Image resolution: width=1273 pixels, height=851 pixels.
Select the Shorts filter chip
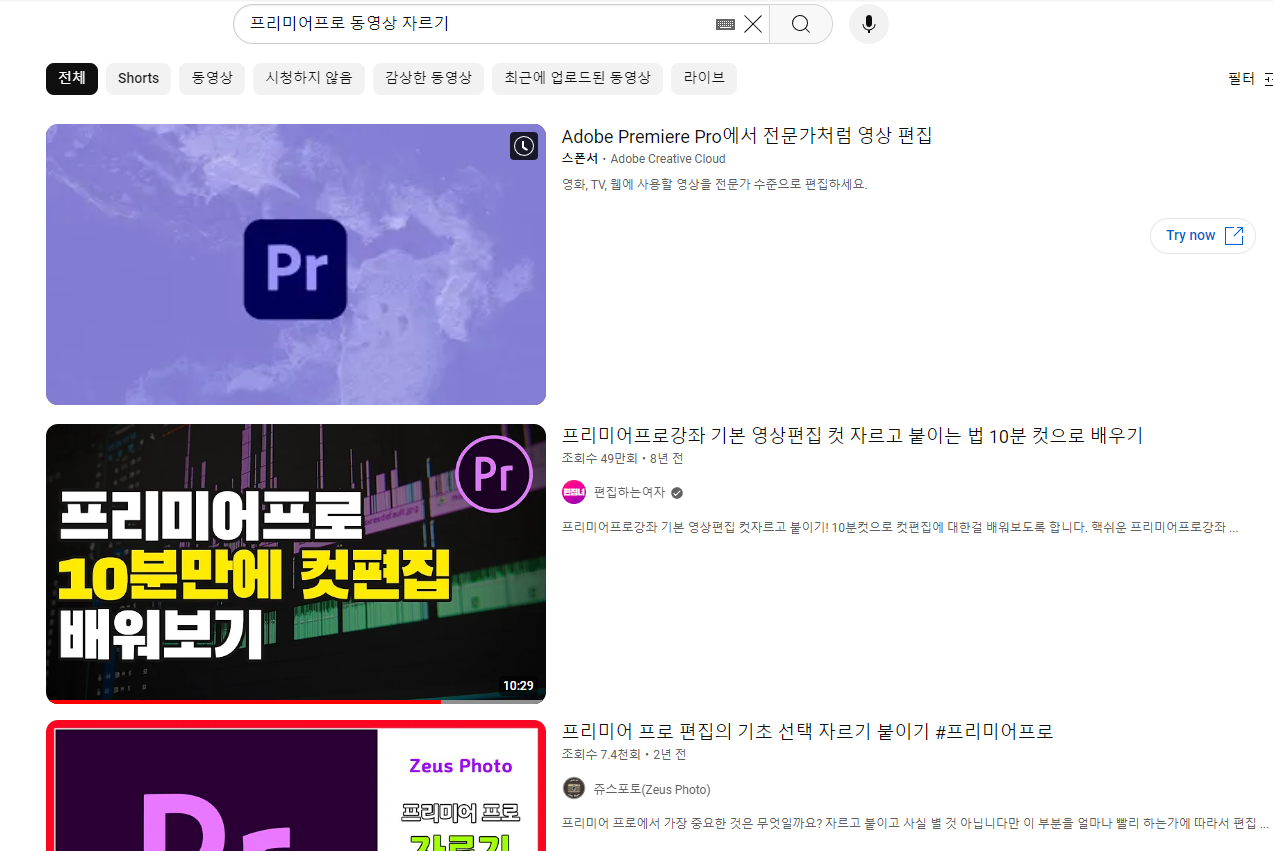(138, 78)
